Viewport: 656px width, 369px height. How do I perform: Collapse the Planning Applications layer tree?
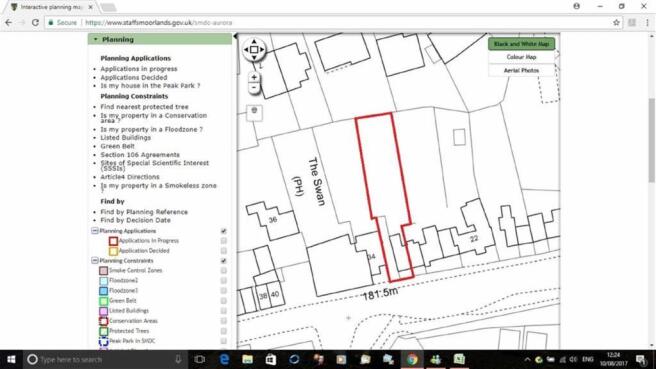point(95,231)
